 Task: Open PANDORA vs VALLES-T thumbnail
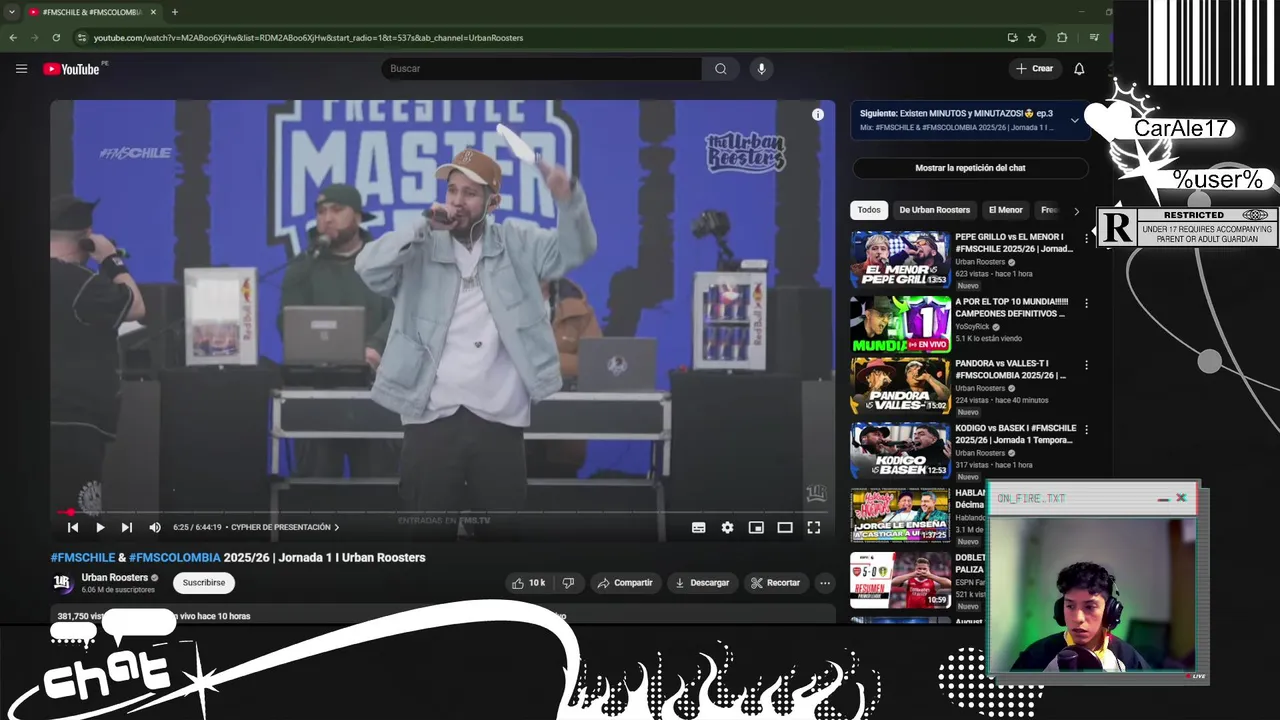click(x=900, y=386)
